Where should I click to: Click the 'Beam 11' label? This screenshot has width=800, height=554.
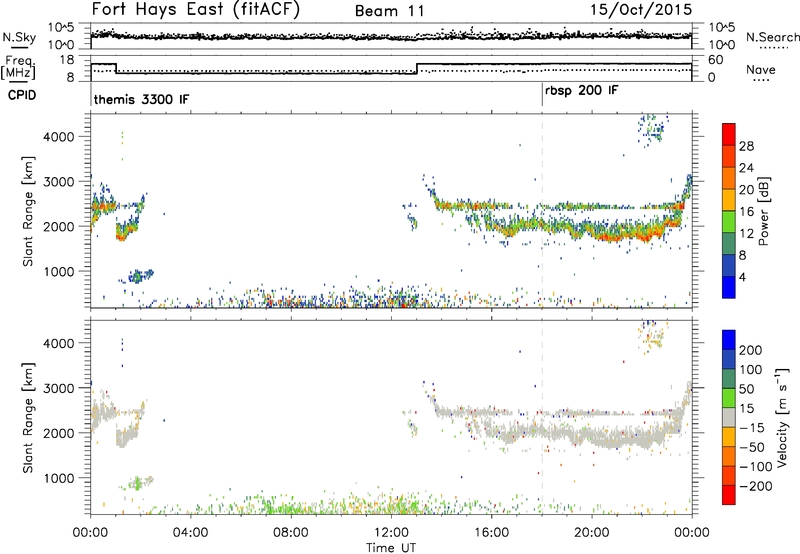(389, 11)
